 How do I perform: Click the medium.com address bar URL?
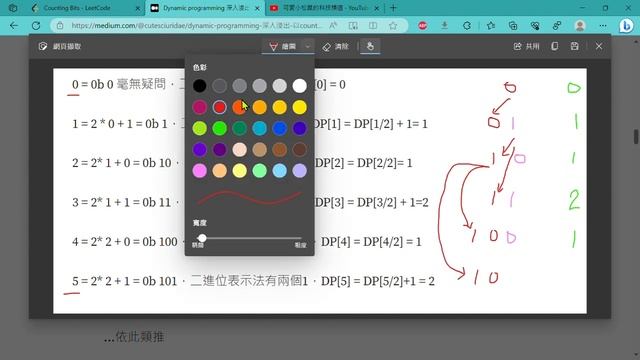point(196,25)
